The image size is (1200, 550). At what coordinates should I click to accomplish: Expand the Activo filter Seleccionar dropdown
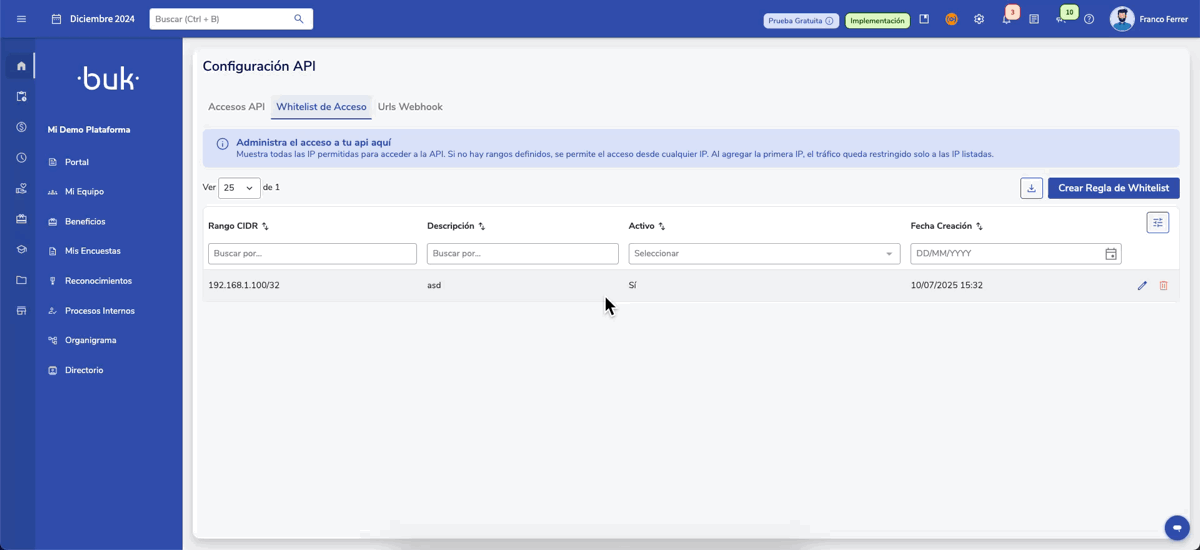(763, 254)
